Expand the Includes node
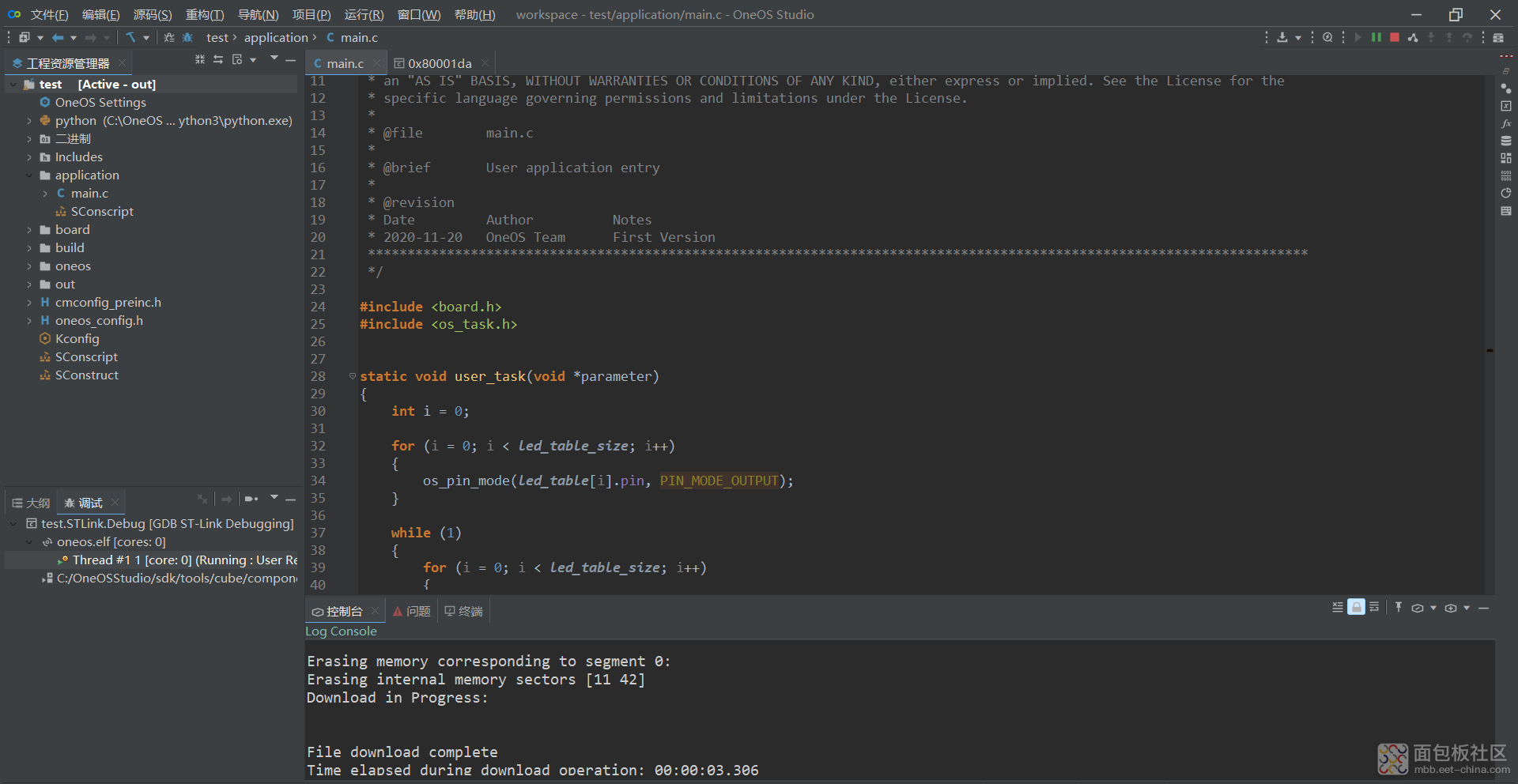The height and width of the screenshot is (784, 1518). (29, 156)
